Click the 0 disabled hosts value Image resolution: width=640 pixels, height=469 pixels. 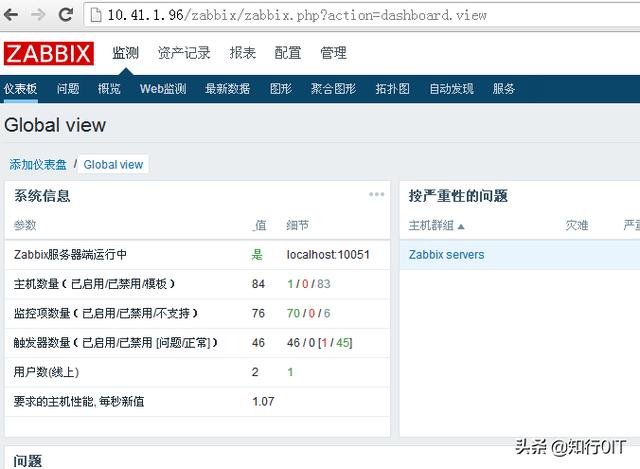tap(305, 284)
